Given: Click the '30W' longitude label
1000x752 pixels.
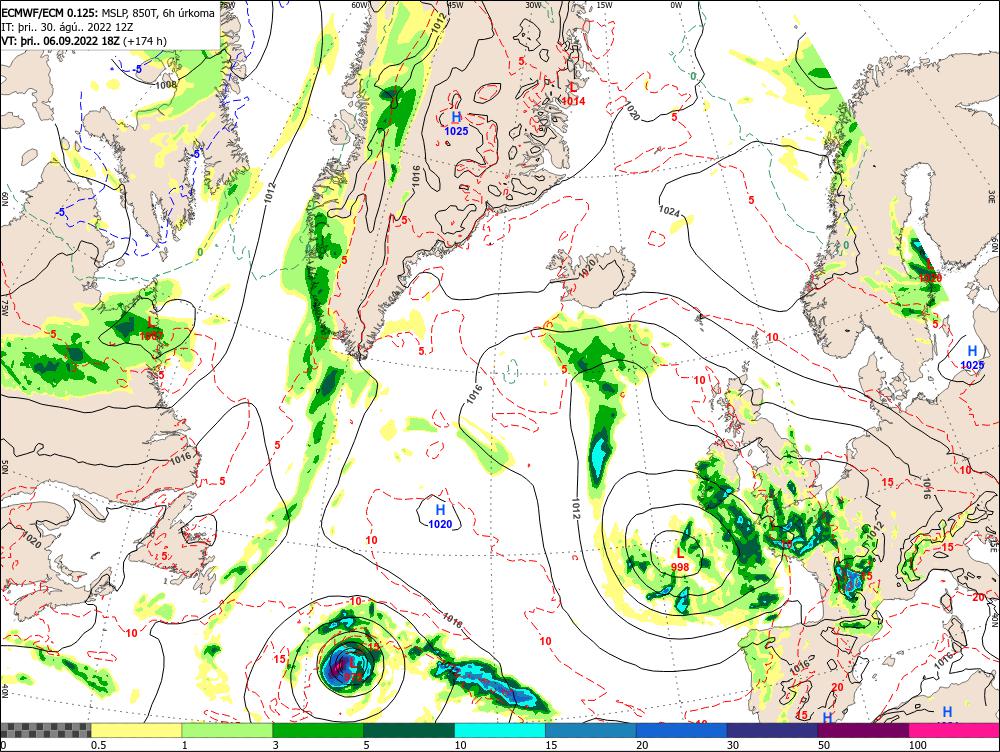Looking at the screenshot, I should (533, 5).
